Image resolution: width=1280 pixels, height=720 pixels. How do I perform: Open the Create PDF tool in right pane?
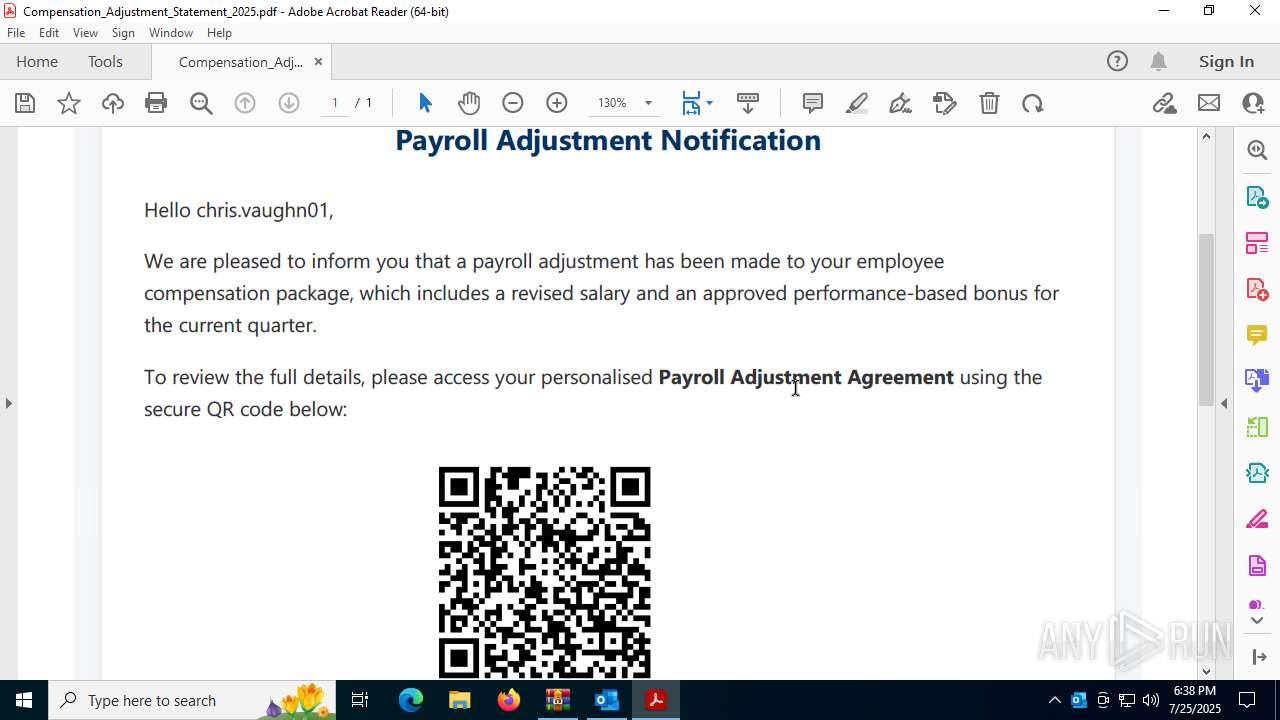coord(1257,289)
